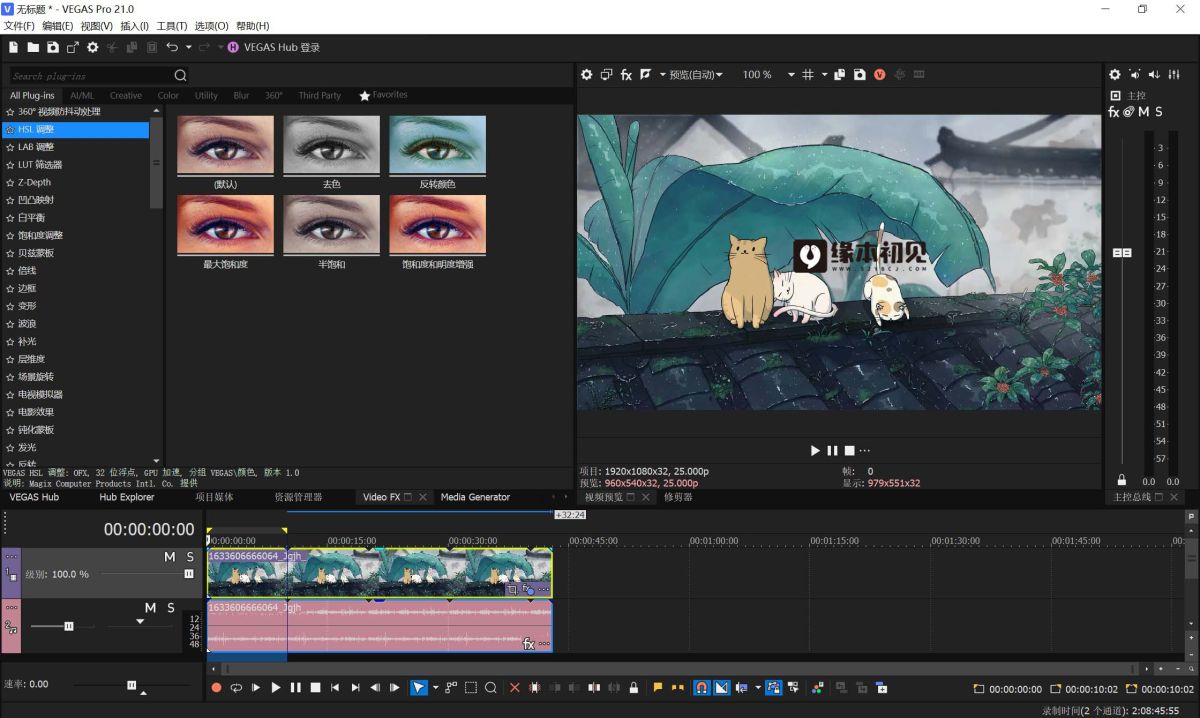Adjust audio track 2 volume slider
The image size is (1200, 718).
69,626
